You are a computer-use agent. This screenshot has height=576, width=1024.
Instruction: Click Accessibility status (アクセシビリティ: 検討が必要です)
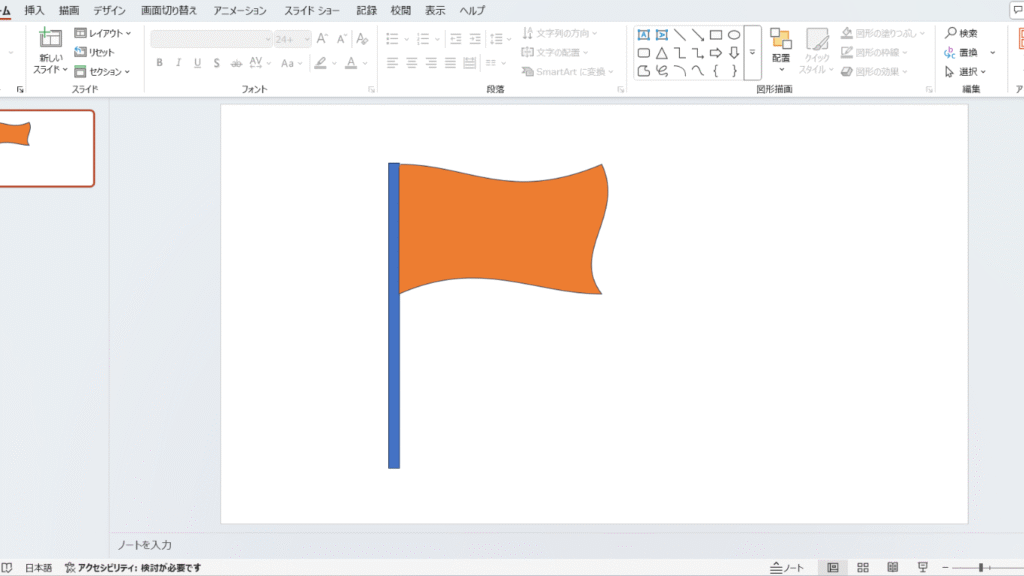[133, 568]
